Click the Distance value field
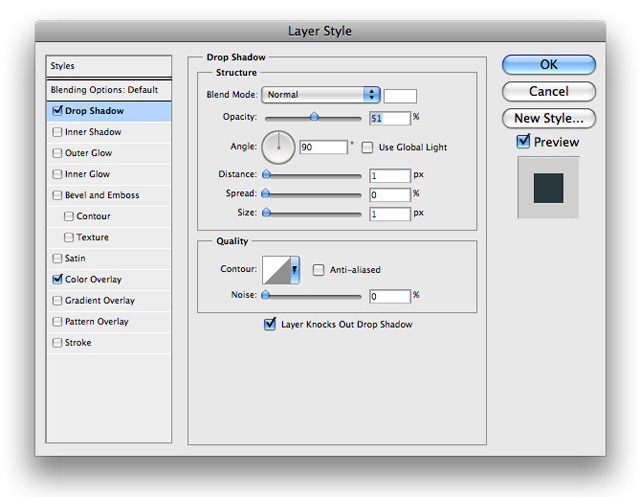Viewport: 640px width, 497px height. [390, 175]
